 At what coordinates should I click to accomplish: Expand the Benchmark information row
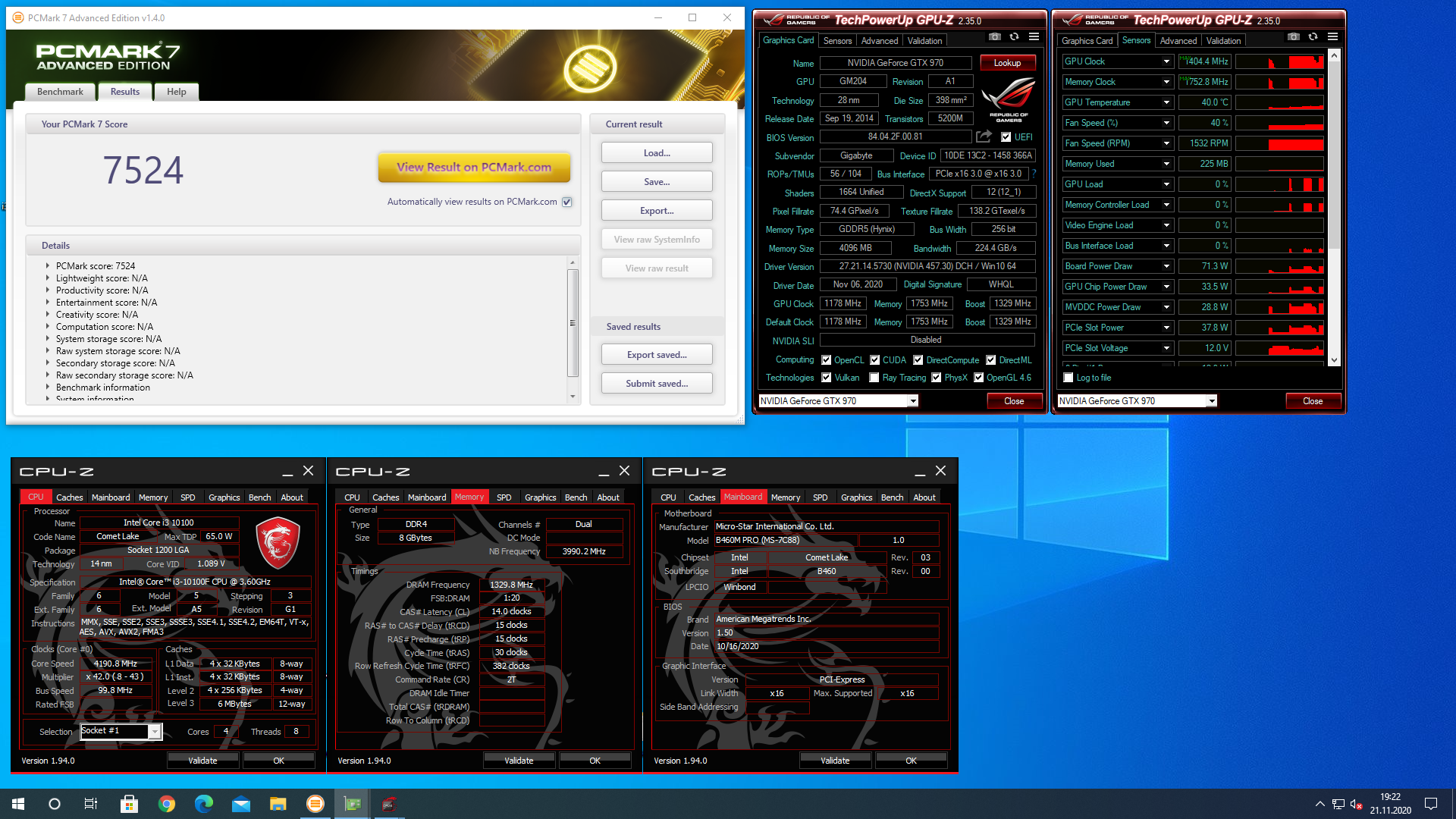click(47, 388)
